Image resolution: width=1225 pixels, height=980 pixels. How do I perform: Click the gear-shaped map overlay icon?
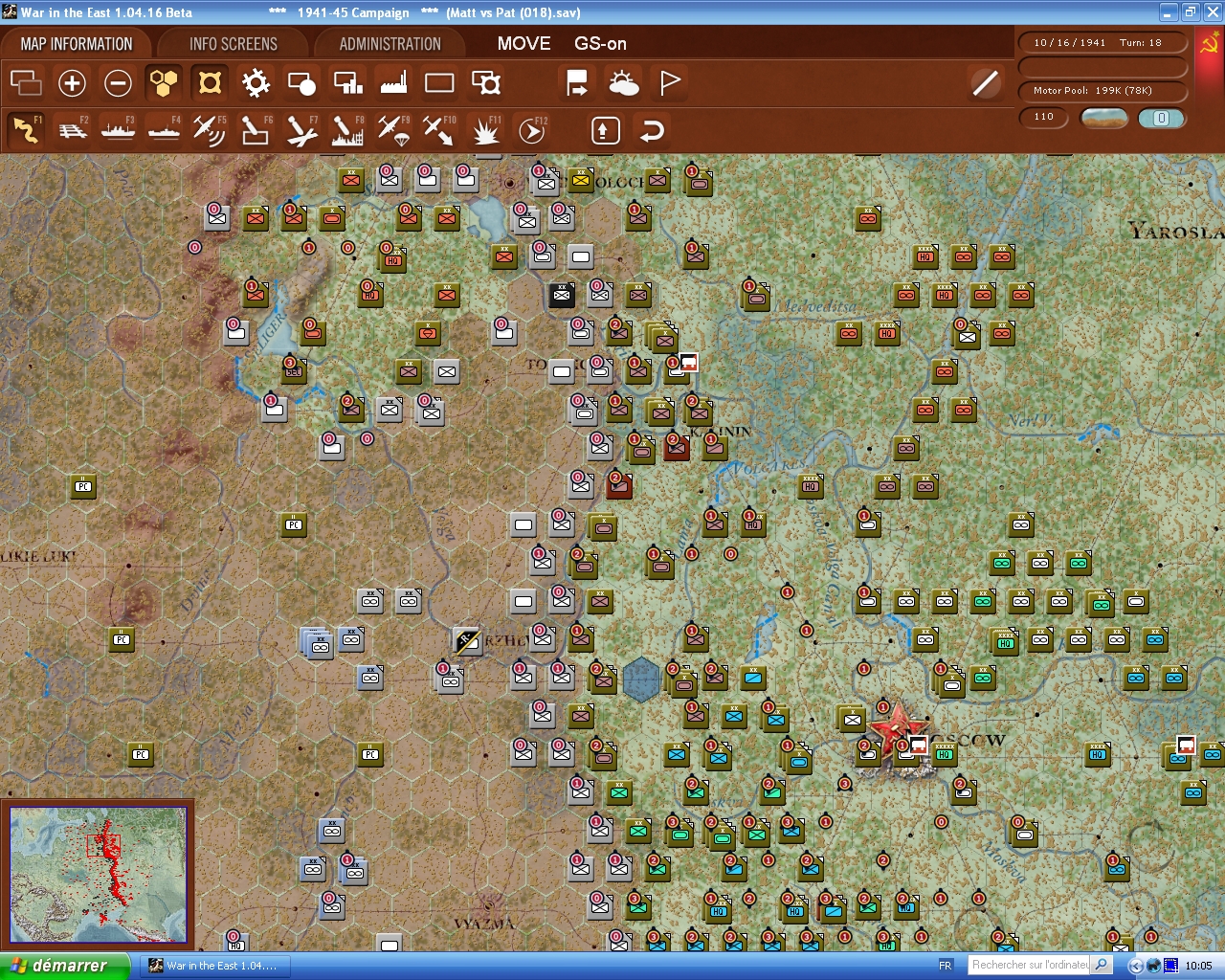coord(256,83)
